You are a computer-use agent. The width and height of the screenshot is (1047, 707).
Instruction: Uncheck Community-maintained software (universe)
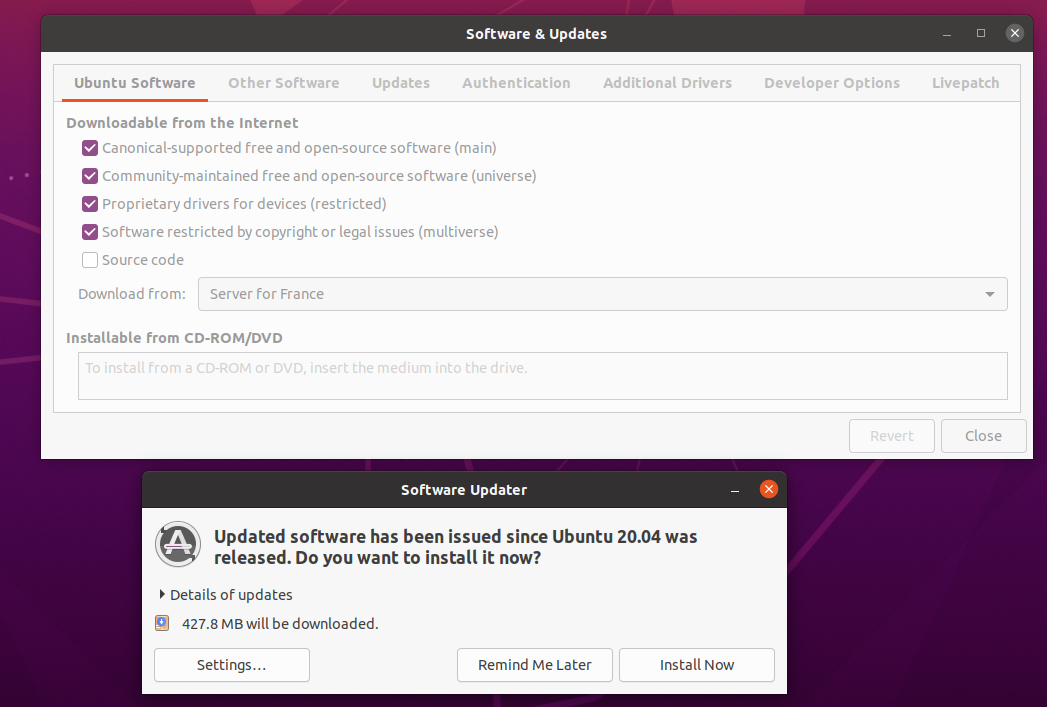(89, 176)
